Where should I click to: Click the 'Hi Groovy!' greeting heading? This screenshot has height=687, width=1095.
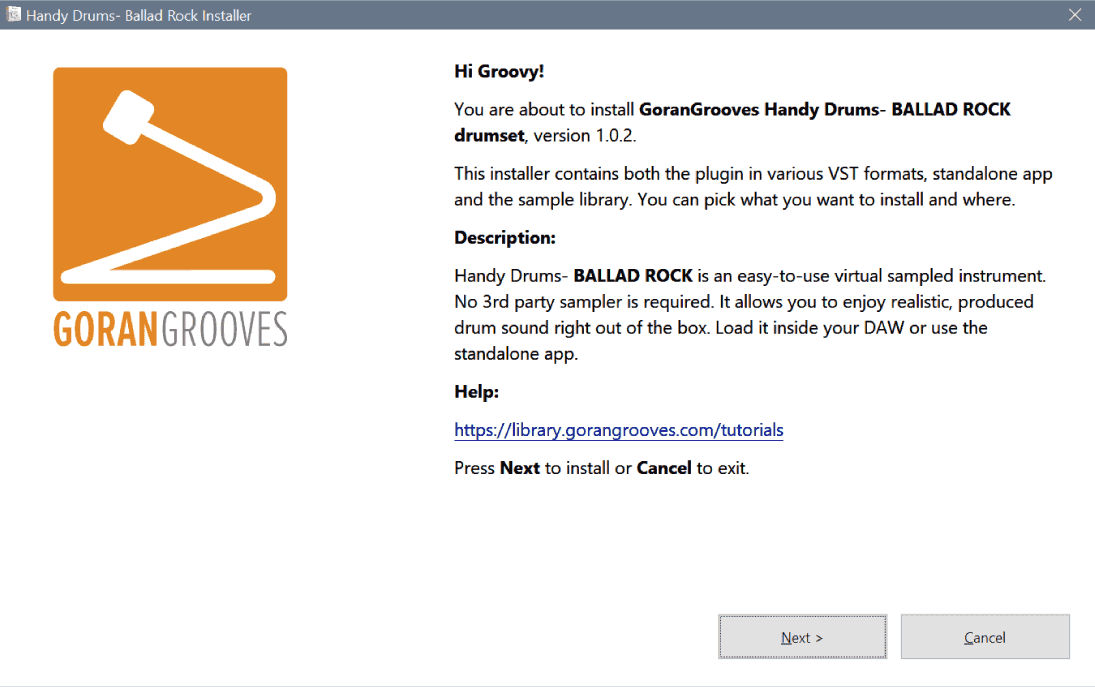pos(499,71)
